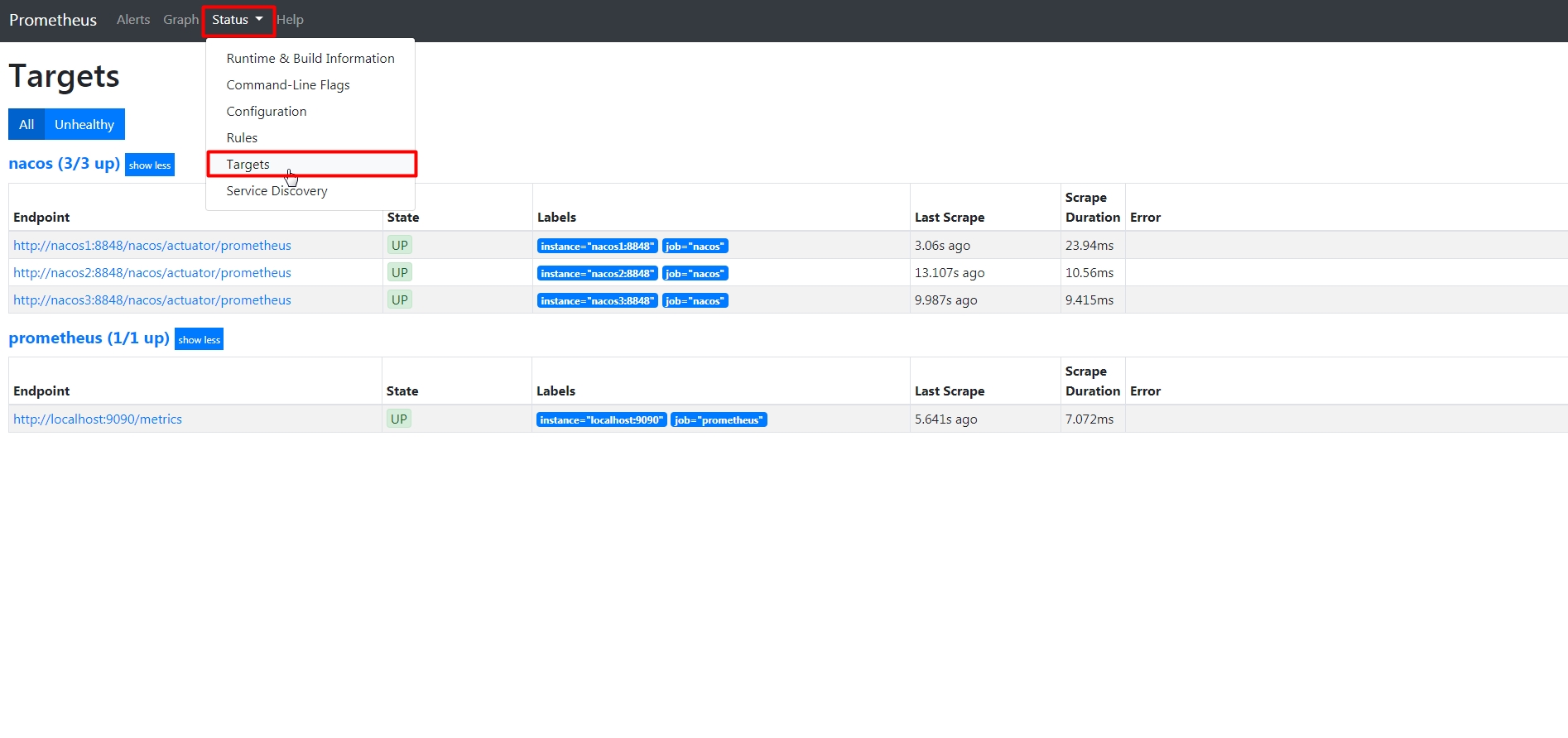This screenshot has width=1568, height=738.
Task: Choose Command-Line Flags from menu
Action: coord(310,85)
